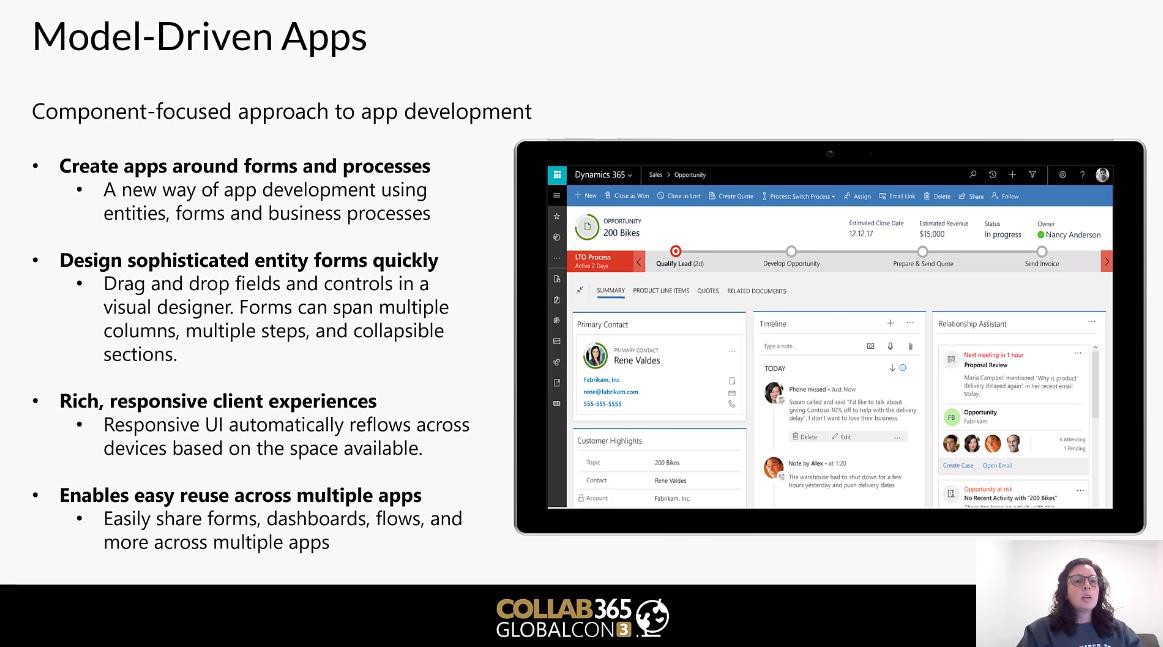Click Opportunity in the breadcrumb
Viewport: 1163px width, 647px height.
pyautogui.click(x=690, y=175)
